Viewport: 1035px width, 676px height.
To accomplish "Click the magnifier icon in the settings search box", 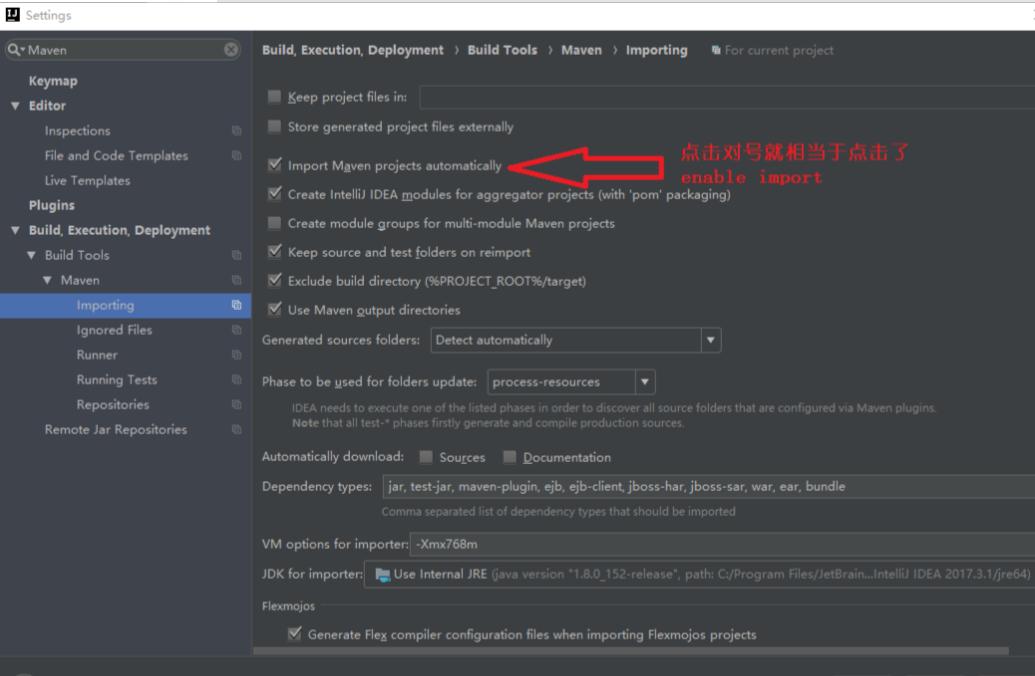I will click(14, 49).
